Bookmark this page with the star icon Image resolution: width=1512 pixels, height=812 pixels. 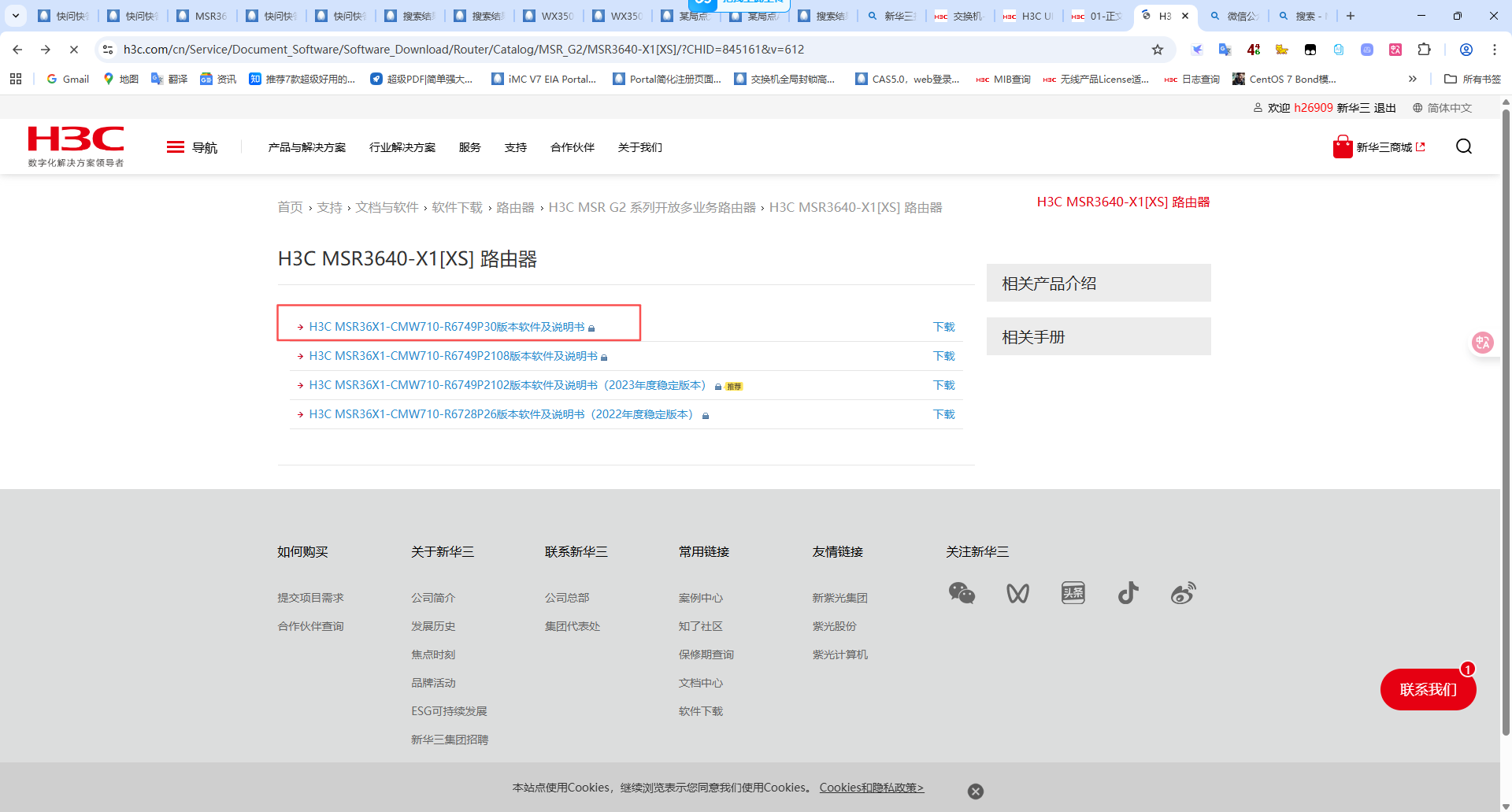click(x=1158, y=50)
